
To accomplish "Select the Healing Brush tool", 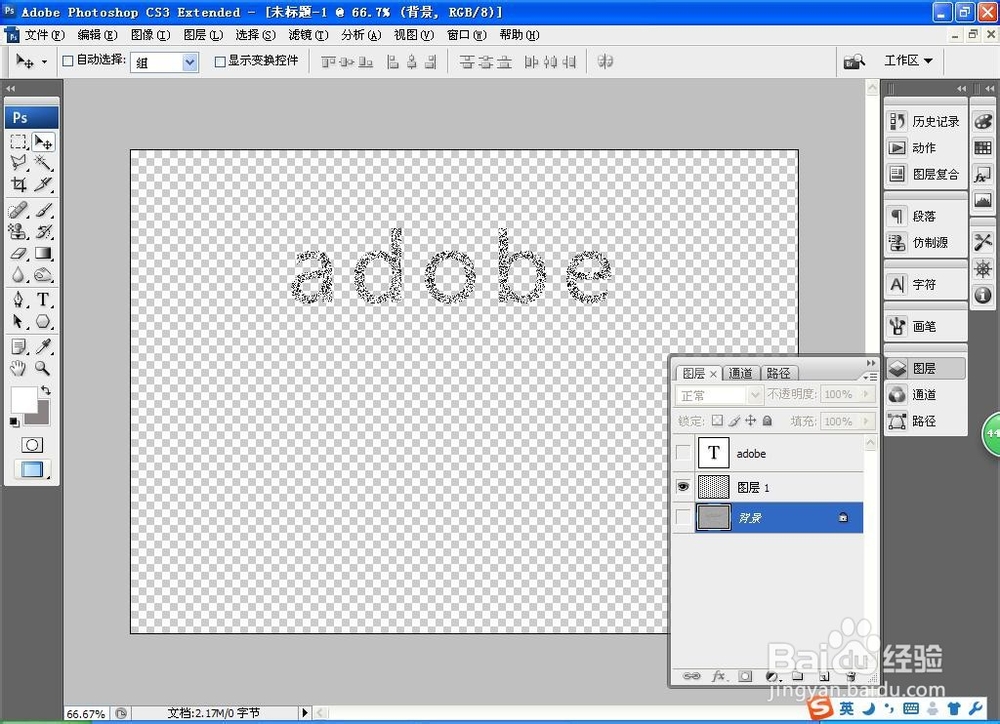I will point(18,210).
